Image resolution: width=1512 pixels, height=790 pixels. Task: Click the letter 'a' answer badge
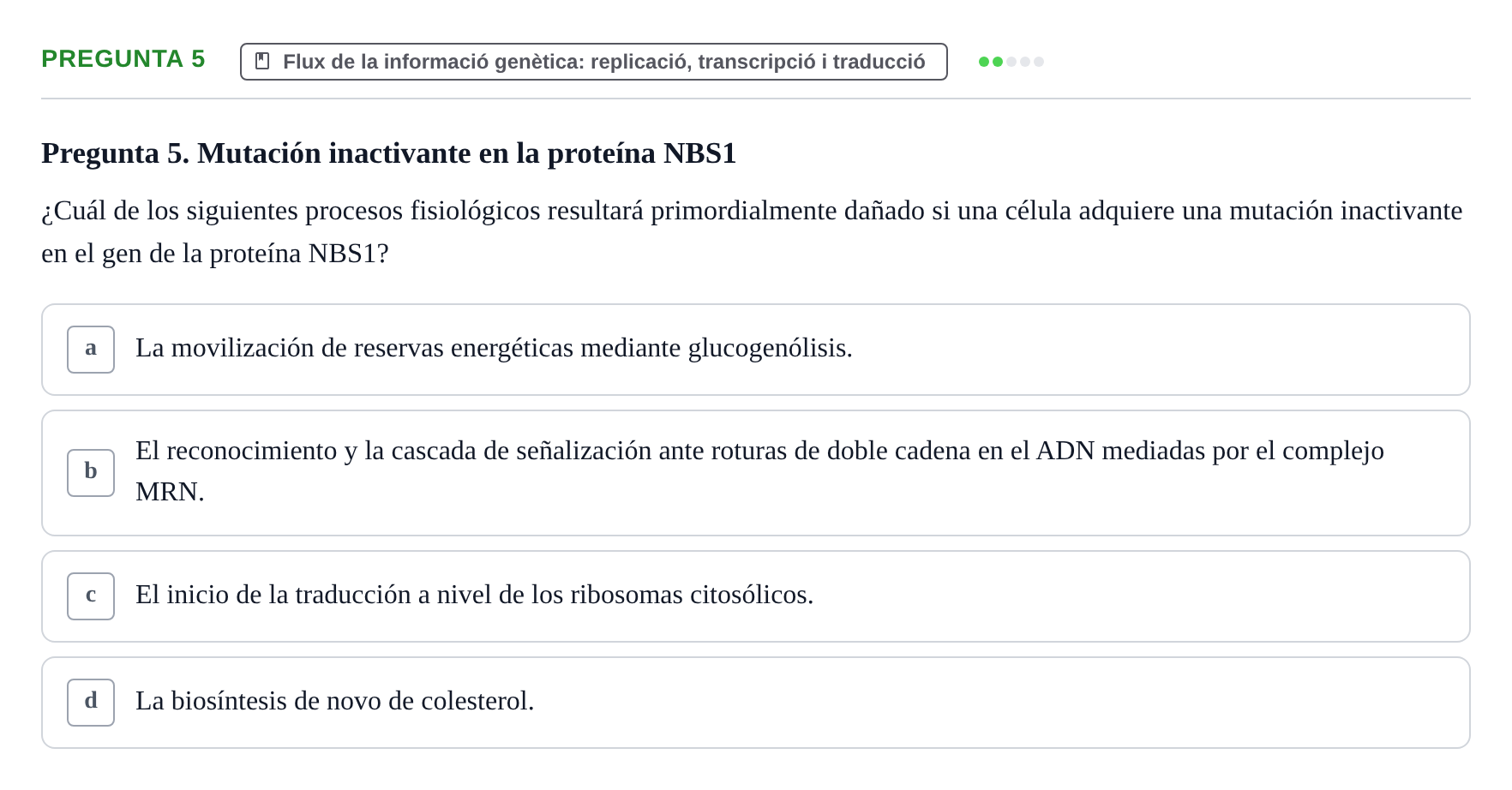(91, 350)
